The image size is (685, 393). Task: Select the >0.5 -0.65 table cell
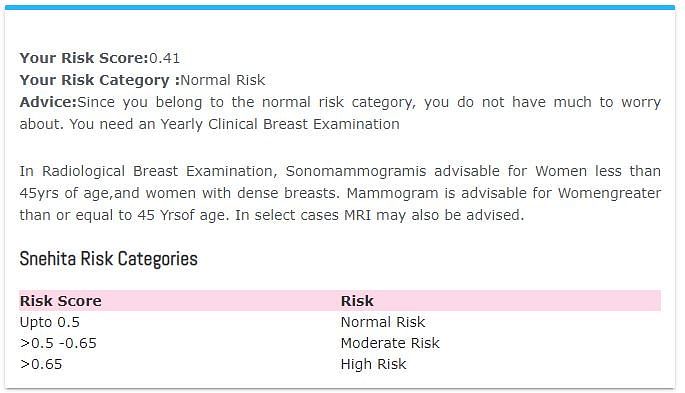click(x=58, y=343)
